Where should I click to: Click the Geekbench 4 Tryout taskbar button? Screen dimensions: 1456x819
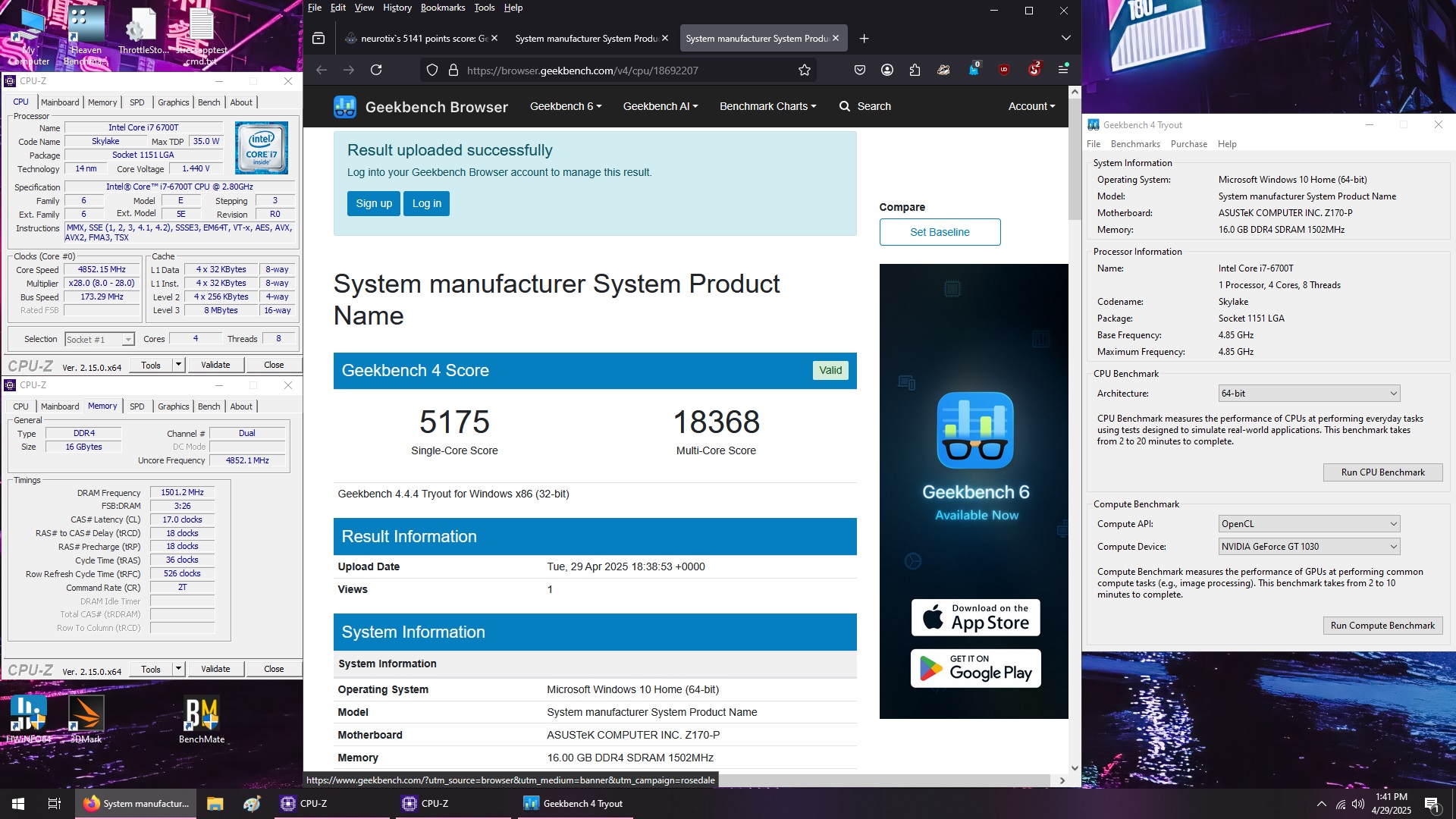point(574,804)
